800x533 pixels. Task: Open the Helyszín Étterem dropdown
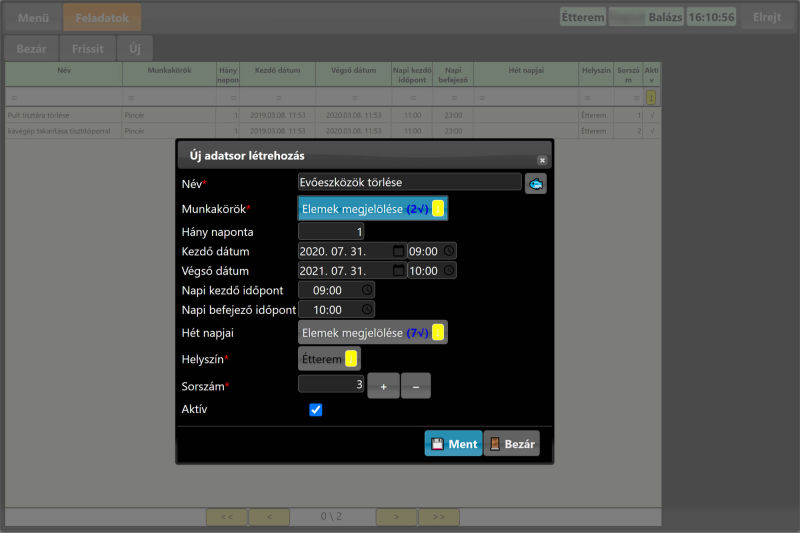click(x=328, y=359)
